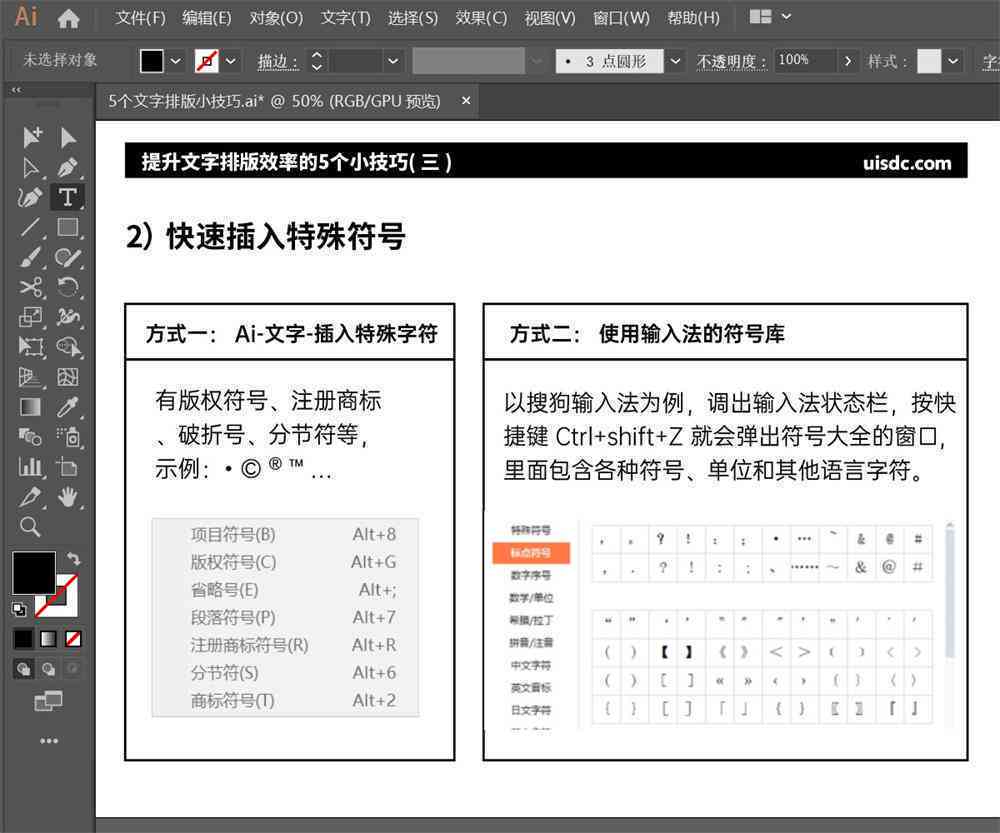Open brush definition dropdown next to 3 点圆形
The height and width of the screenshot is (833, 1000).
click(x=675, y=61)
